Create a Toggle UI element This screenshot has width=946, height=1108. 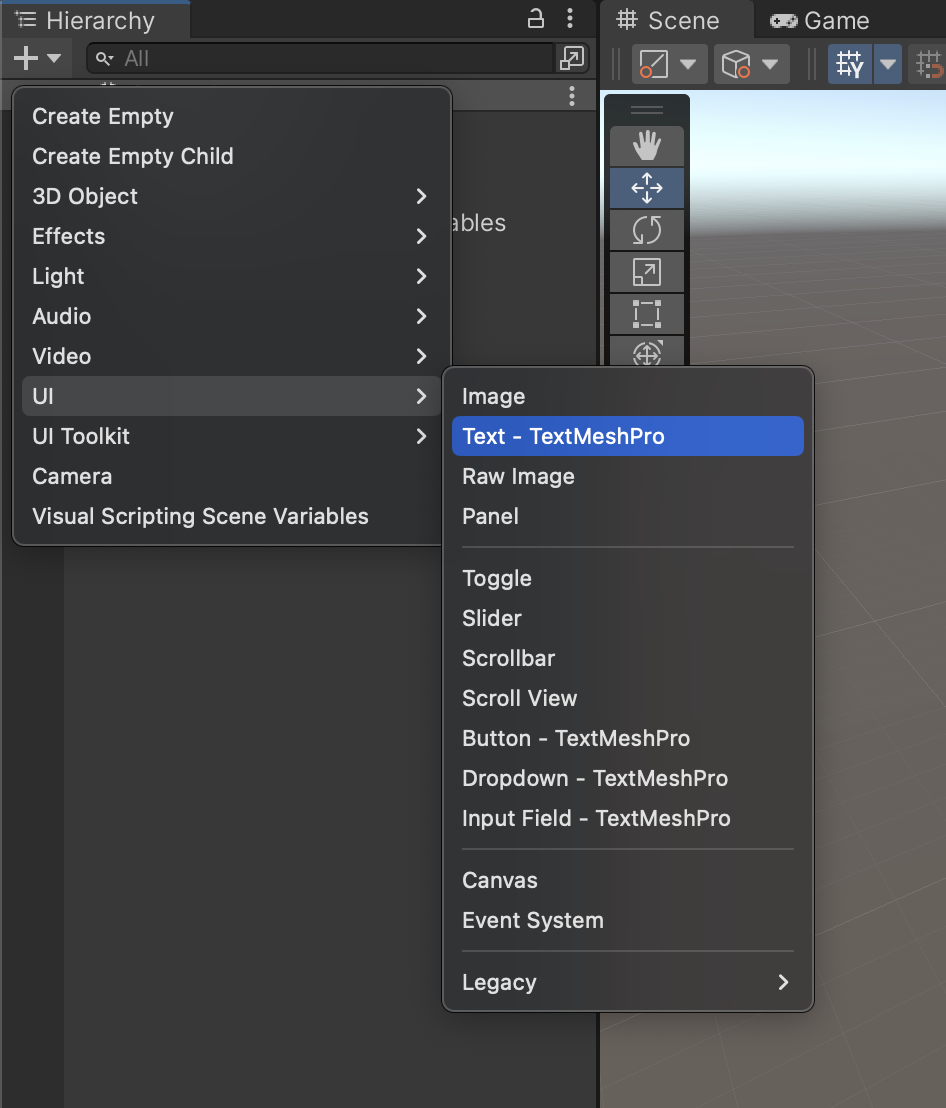tap(628, 578)
